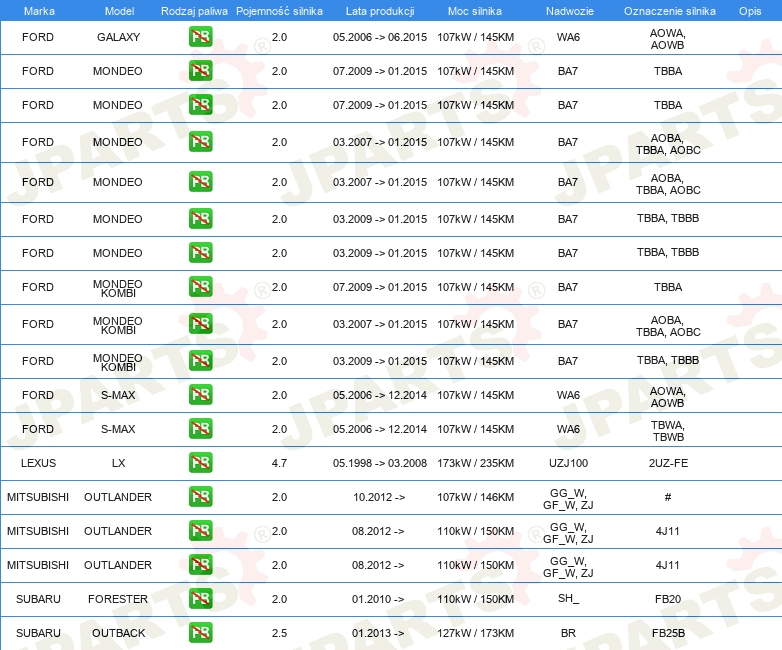Select OUTLANDER in the 107kW / 146KM row
782x650 pixels.
coord(118,497)
